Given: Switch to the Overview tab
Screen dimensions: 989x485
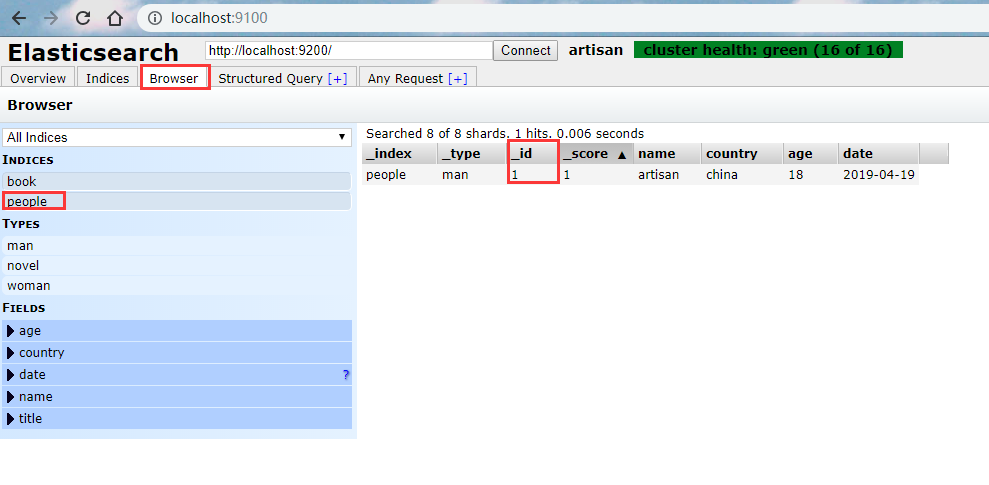Looking at the screenshot, I should 38,78.
